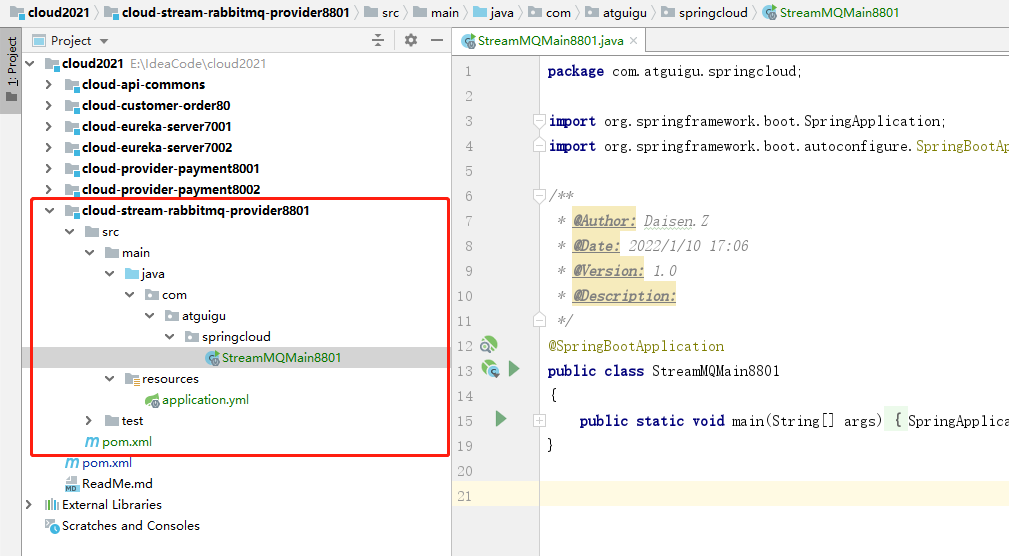Image resolution: width=1009 pixels, height=556 pixels.
Task: Click the StreamMQMain8801 class name in code
Action: pyautogui.click(x=716, y=371)
